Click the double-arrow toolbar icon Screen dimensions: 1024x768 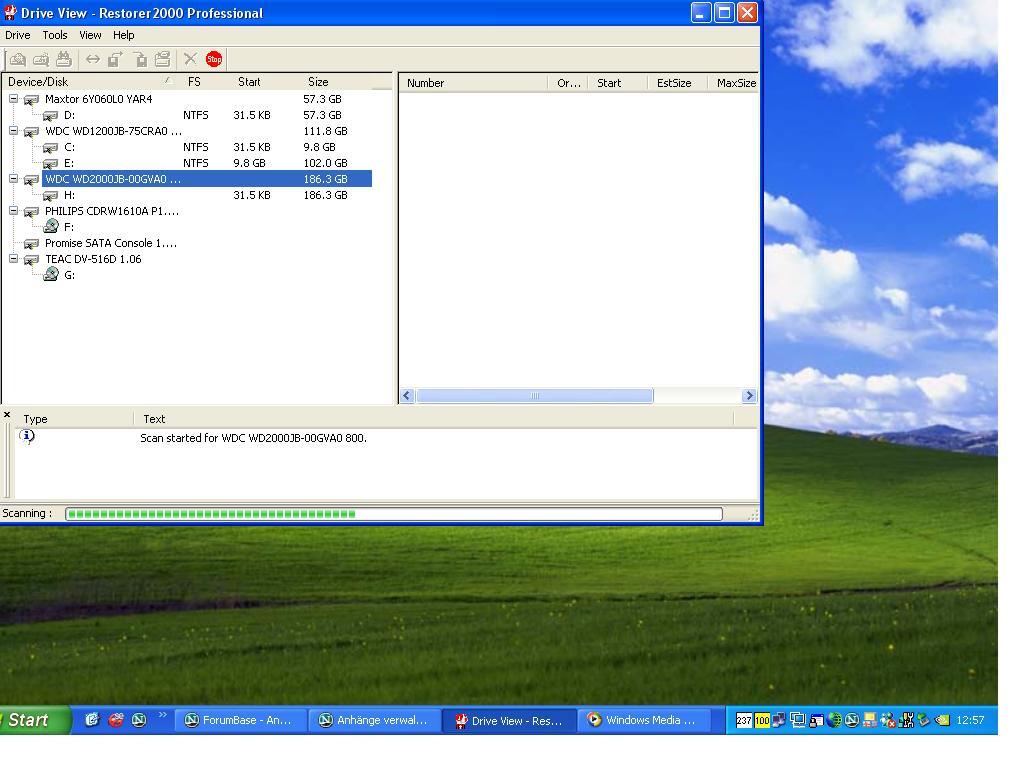click(x=93, y=59)
